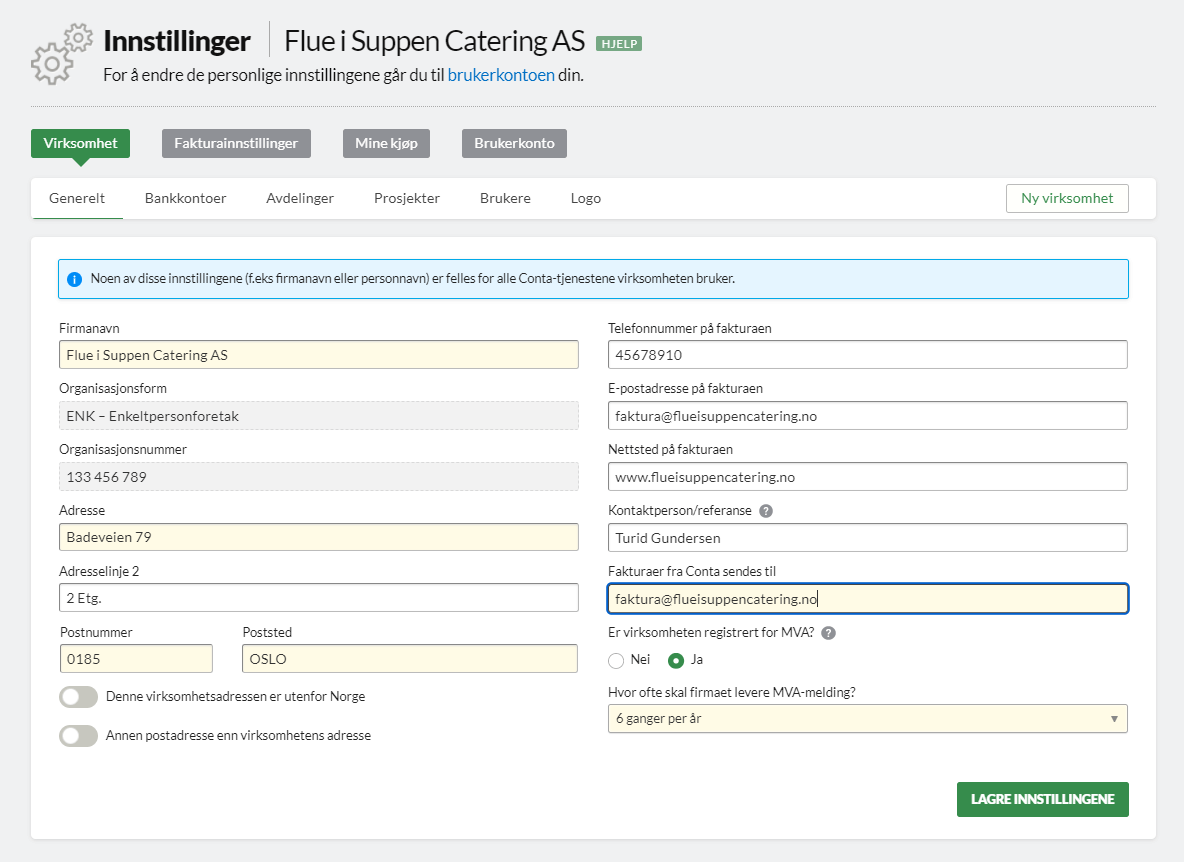Click the info notice text about Conta-tjenestene
The width and height of the screenshot is (1184, 862).
pyautogui.click(x=412, y=279)
